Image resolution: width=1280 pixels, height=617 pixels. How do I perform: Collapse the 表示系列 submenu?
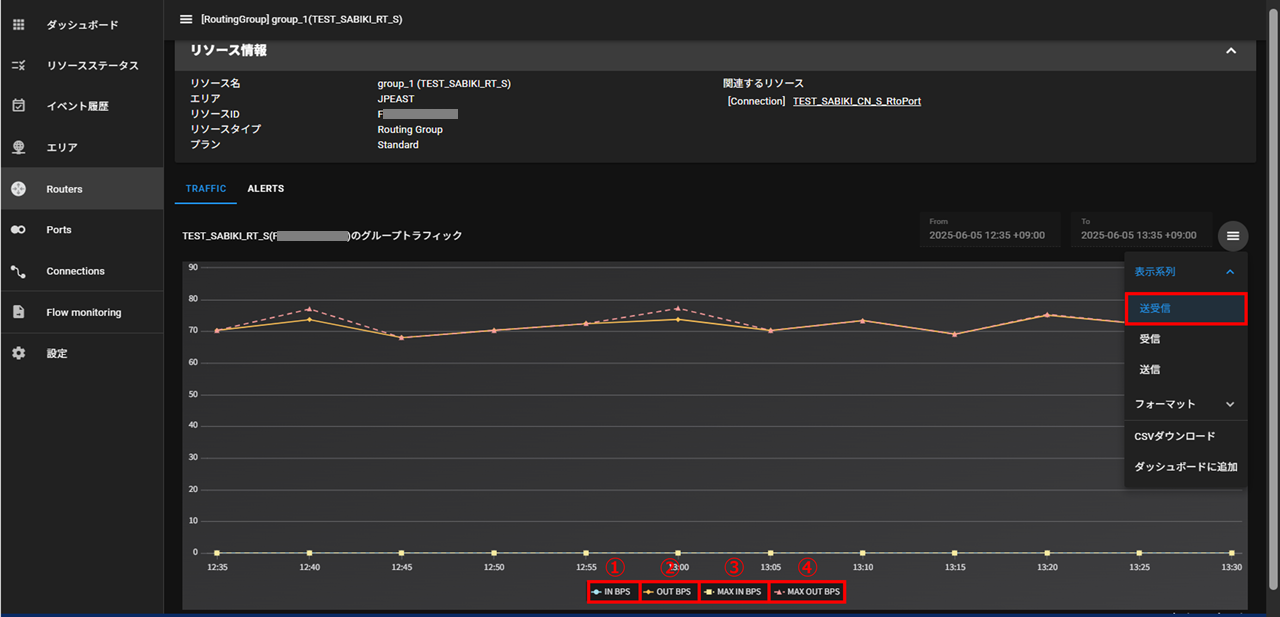coord(1230,271)
